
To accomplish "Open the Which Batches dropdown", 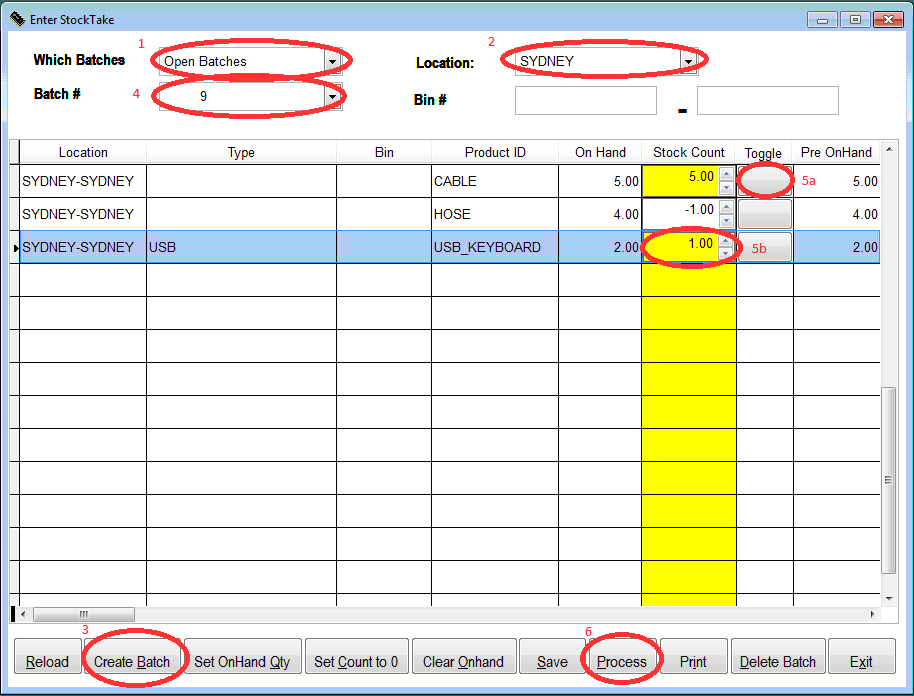I will point(331,61).
